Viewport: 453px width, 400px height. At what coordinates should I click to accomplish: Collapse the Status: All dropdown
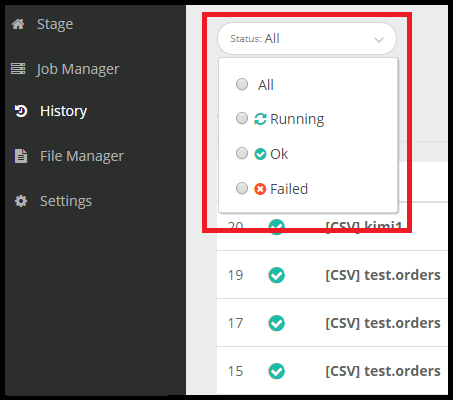[x=307, y=39]
